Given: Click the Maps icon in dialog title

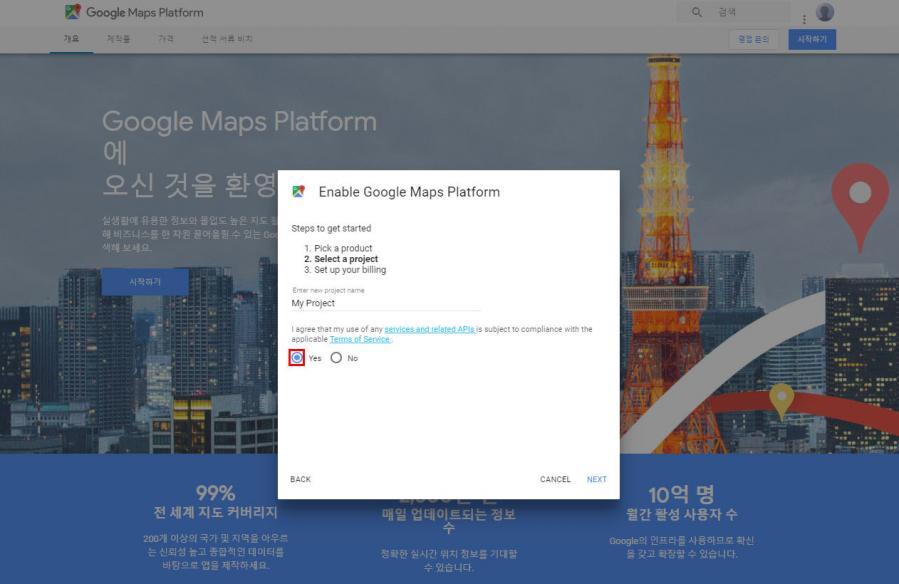Looking at the screenshot, I should click(298, 192).
